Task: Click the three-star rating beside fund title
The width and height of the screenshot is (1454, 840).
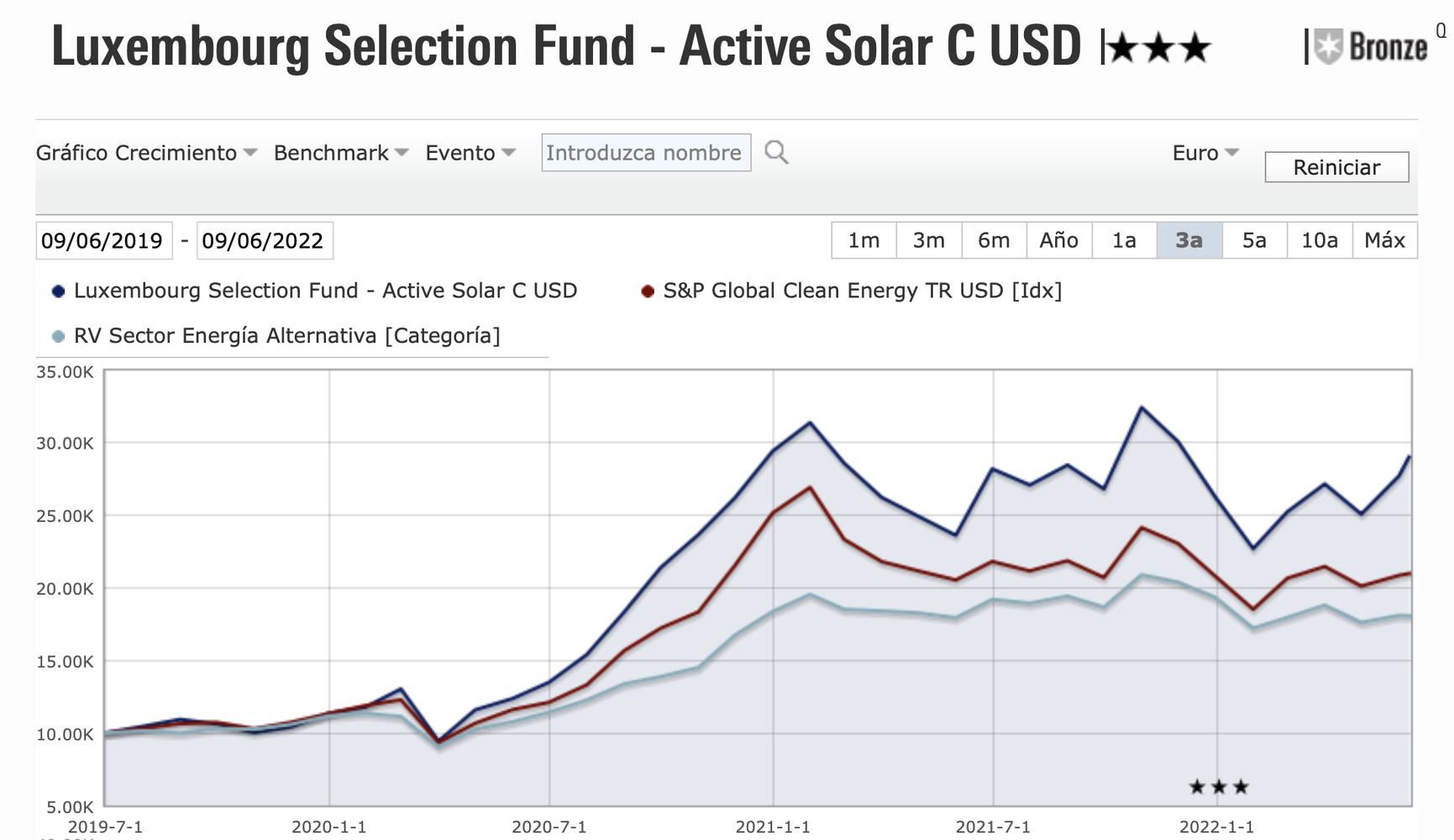Action: pyautogui.click(x=1160, y=49)
